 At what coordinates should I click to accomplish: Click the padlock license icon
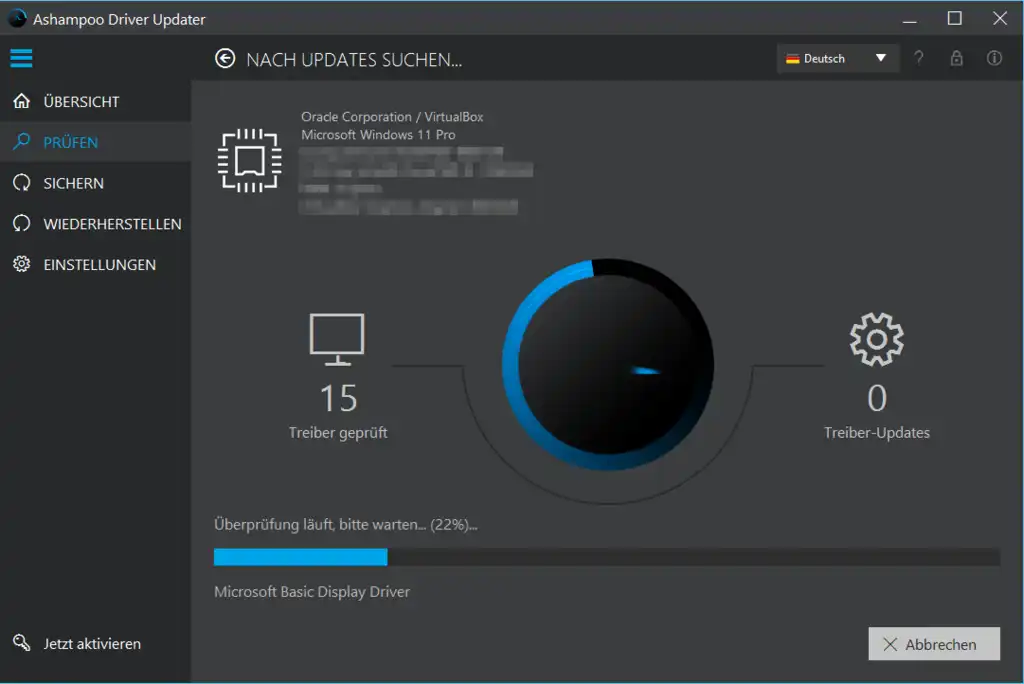click(956, 58)
